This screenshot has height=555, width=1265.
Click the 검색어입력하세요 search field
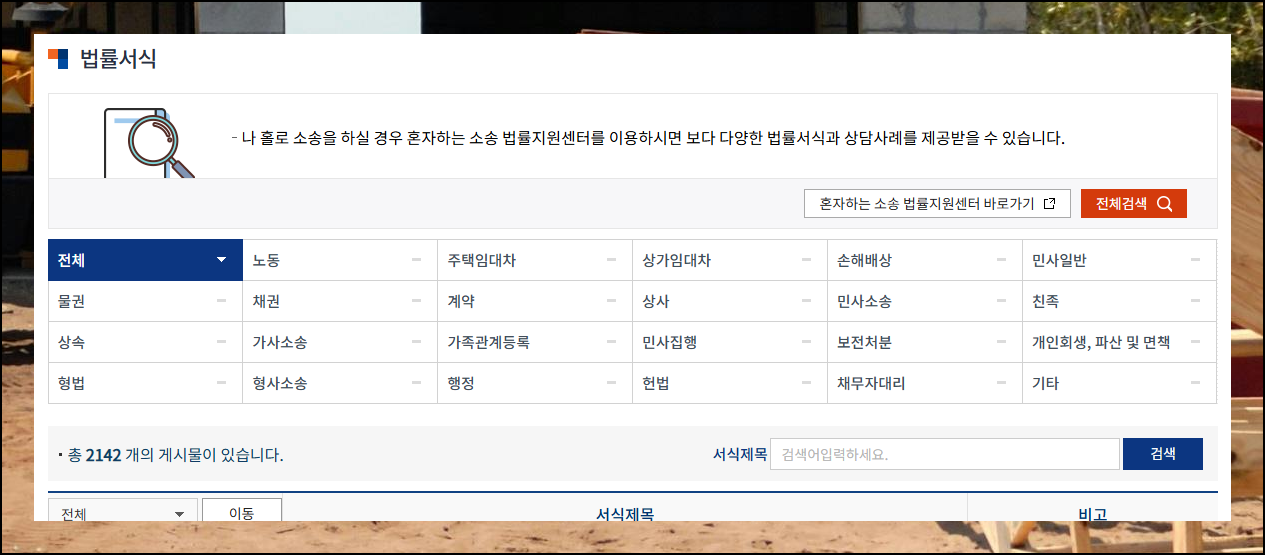[945, 454]
